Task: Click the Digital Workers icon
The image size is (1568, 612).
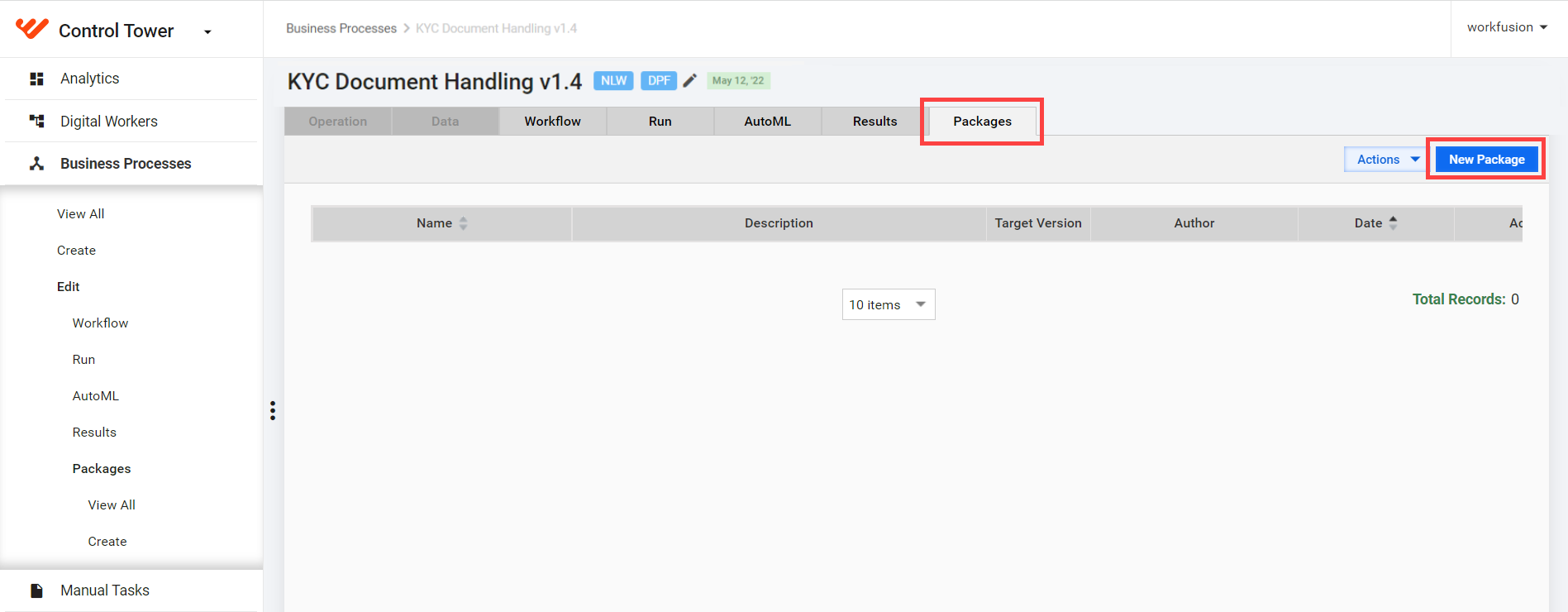Action: click(x=36, y=122)
